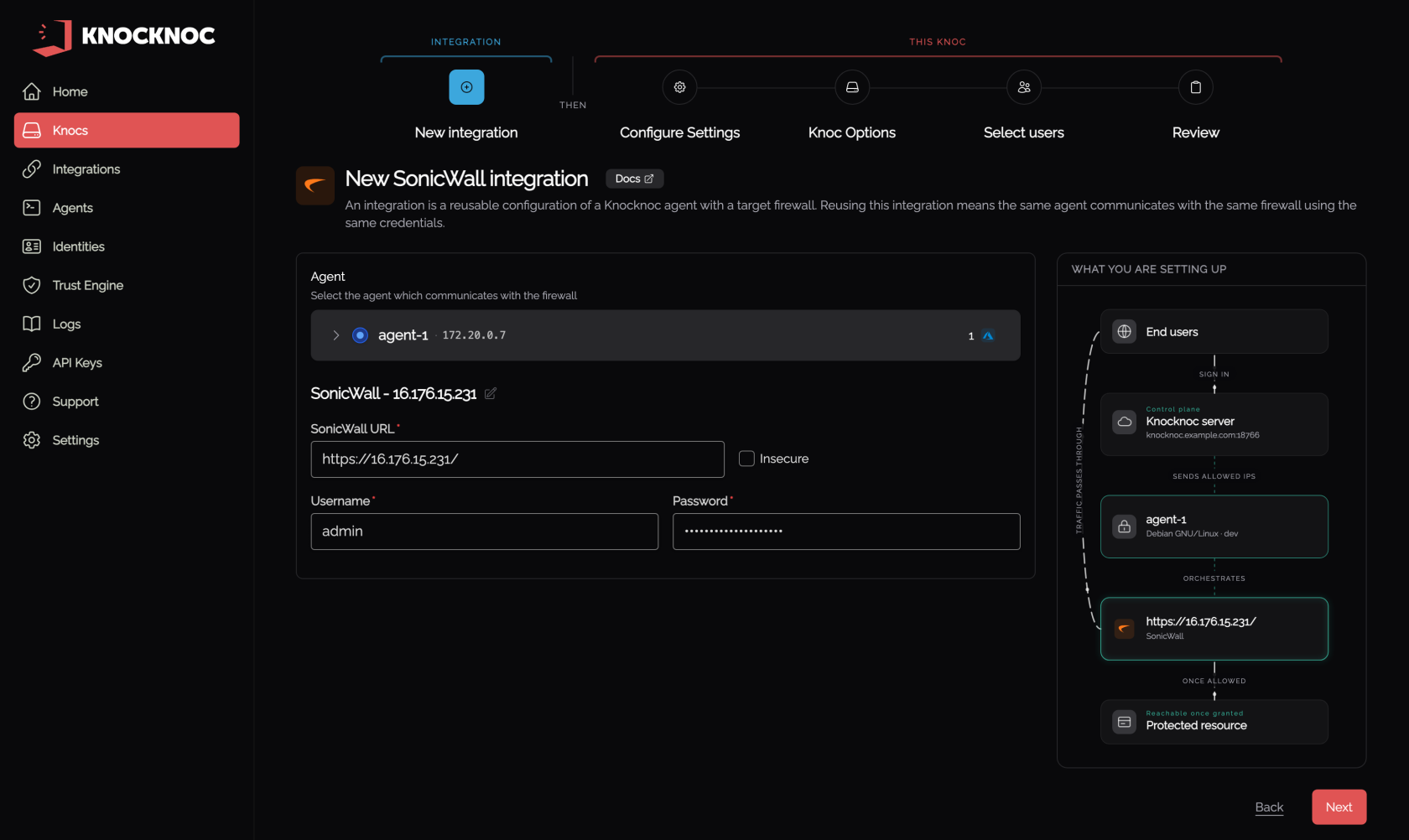Click the Support question mark icon
1409x840 pixels.
32,402
